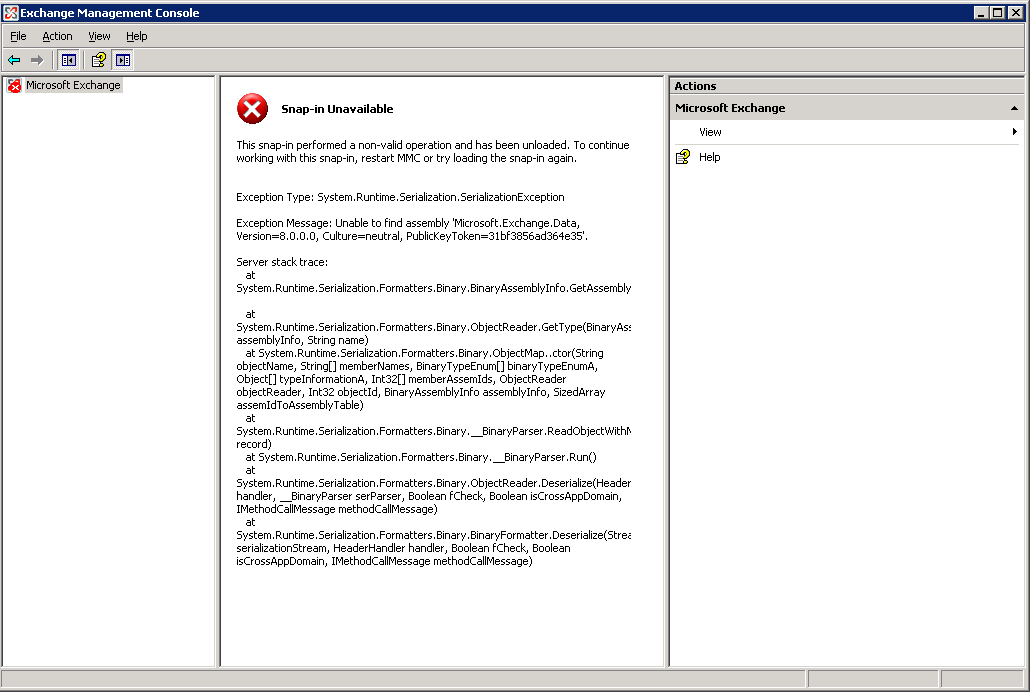This screenshot has height=692, width=1030.
Task: Open the toolbar Help icon
Action: click(99, 60)
